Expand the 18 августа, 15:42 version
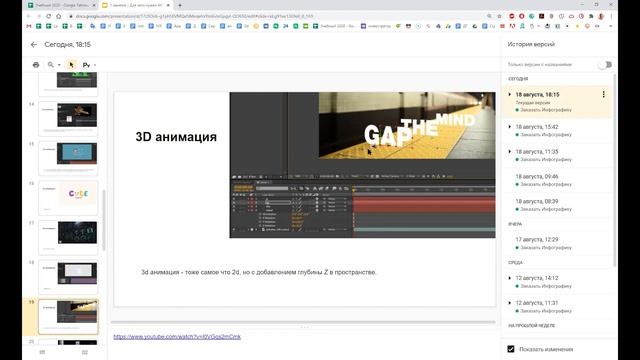Viewport: 640px width, 360px height. click(x=509, y=127)
